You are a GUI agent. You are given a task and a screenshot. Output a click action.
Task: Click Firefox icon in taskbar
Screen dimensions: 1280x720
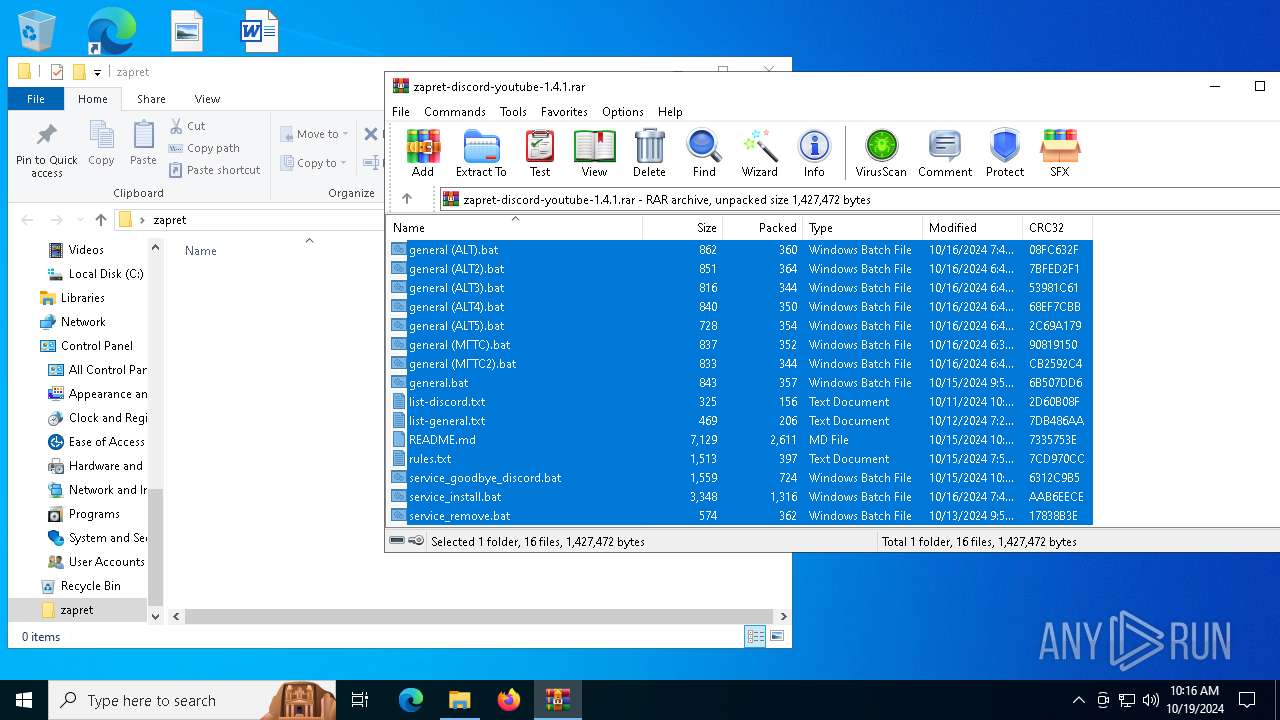[x=509, y=700]
